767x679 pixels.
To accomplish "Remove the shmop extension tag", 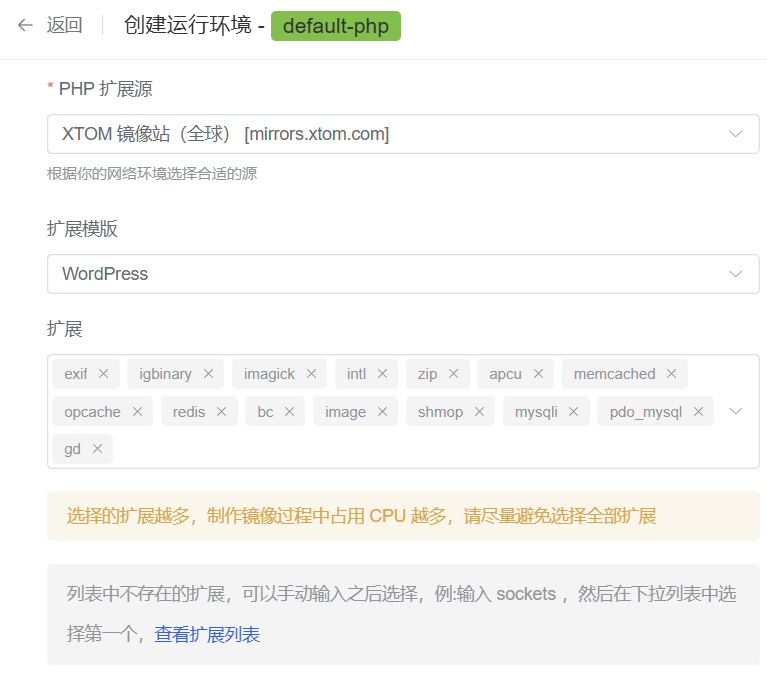I will pyautogui.click(x=479, y=411).
